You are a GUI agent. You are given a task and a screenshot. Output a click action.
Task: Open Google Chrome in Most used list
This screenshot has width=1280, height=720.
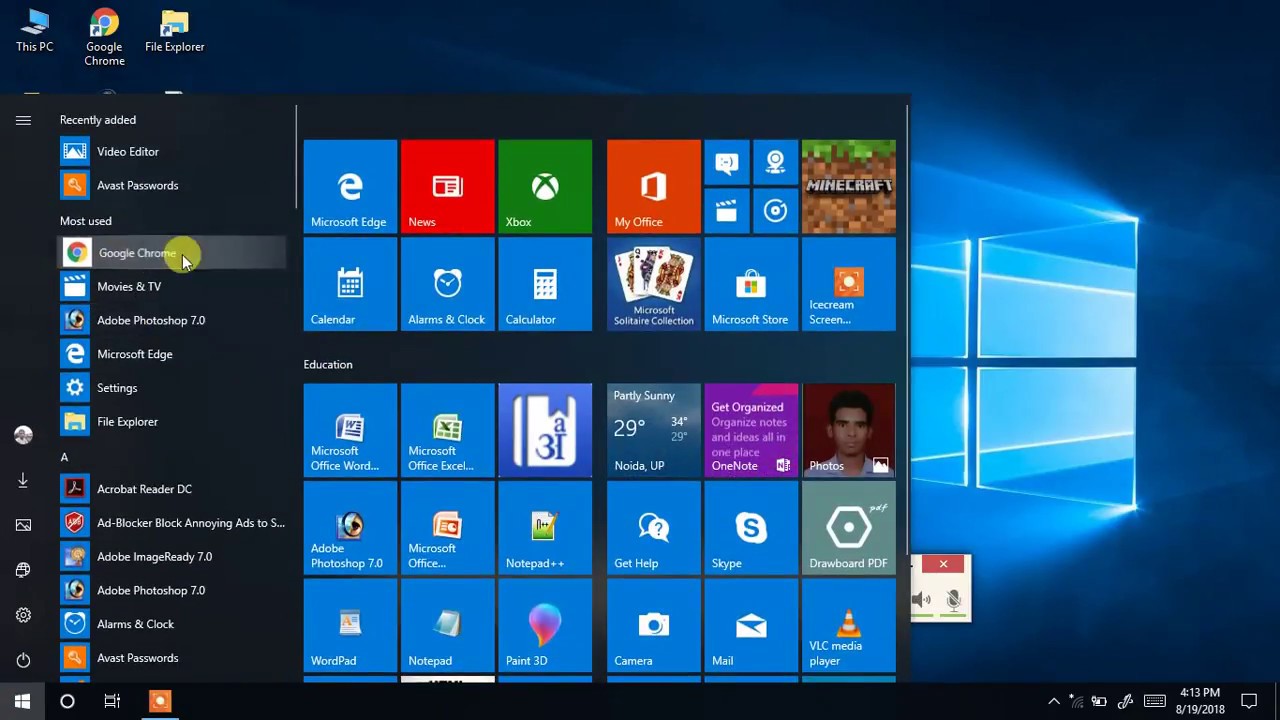click(x=172, y=253)
